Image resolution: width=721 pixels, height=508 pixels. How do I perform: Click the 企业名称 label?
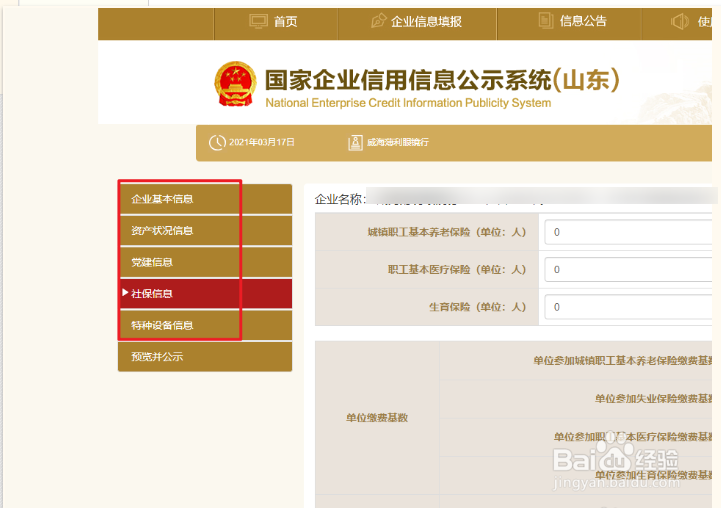[340, 199]
